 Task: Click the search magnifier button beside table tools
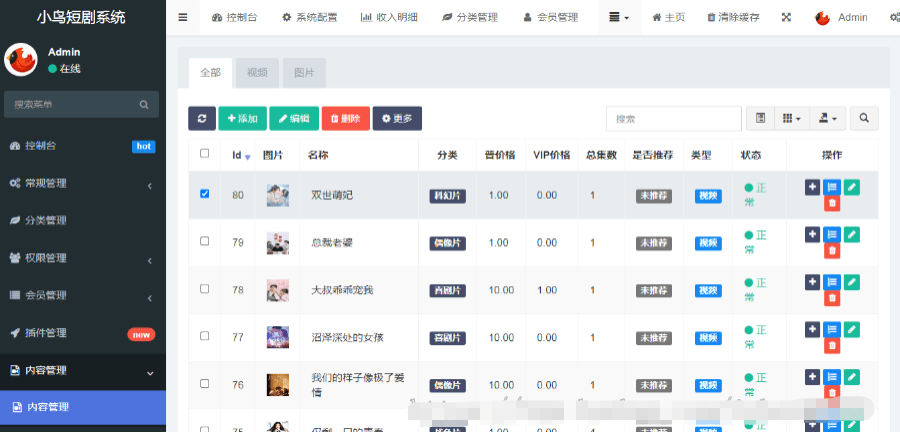[863, 118]
